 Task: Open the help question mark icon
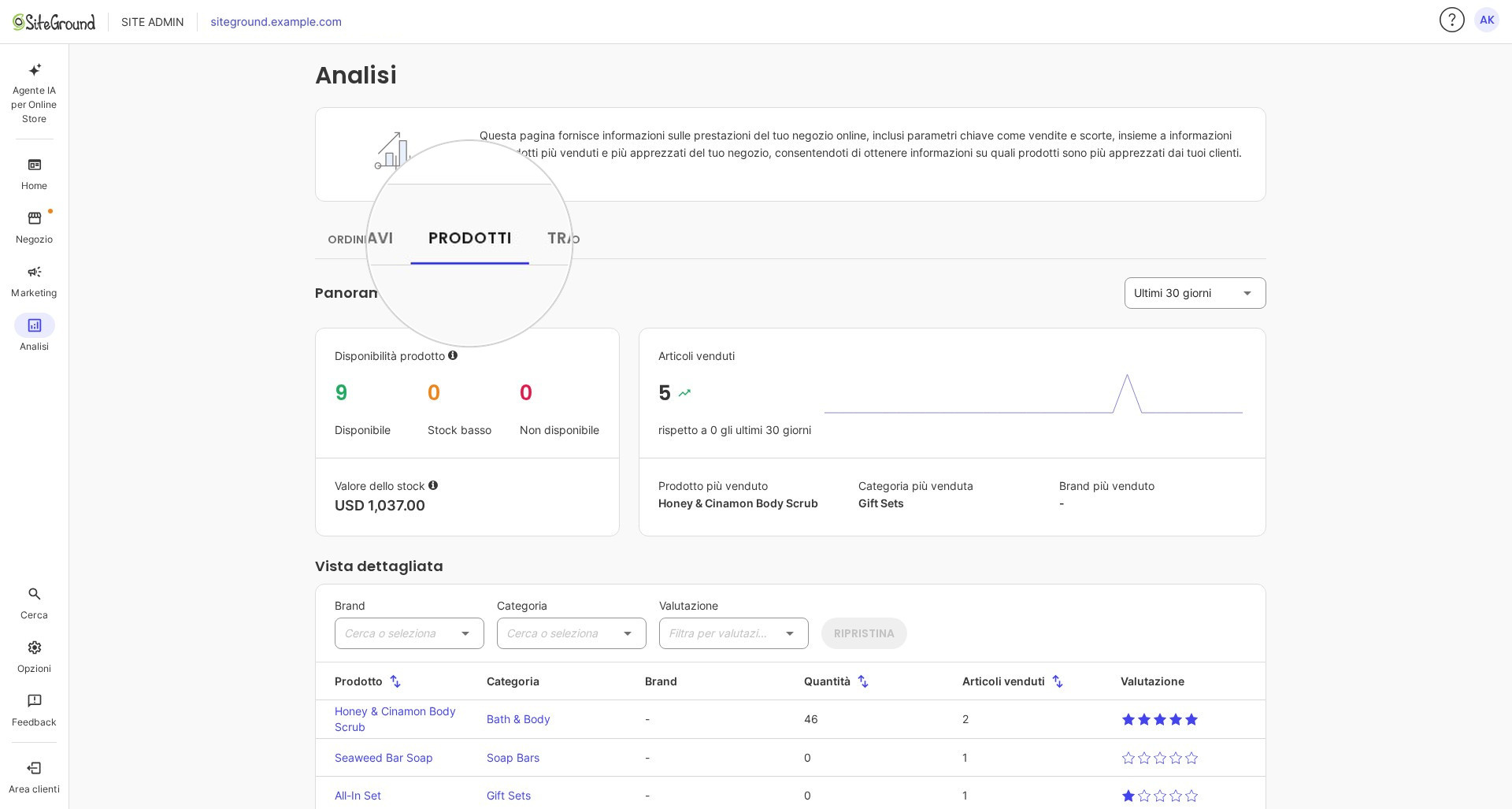pyautogui.click(x=1451, y=20)
